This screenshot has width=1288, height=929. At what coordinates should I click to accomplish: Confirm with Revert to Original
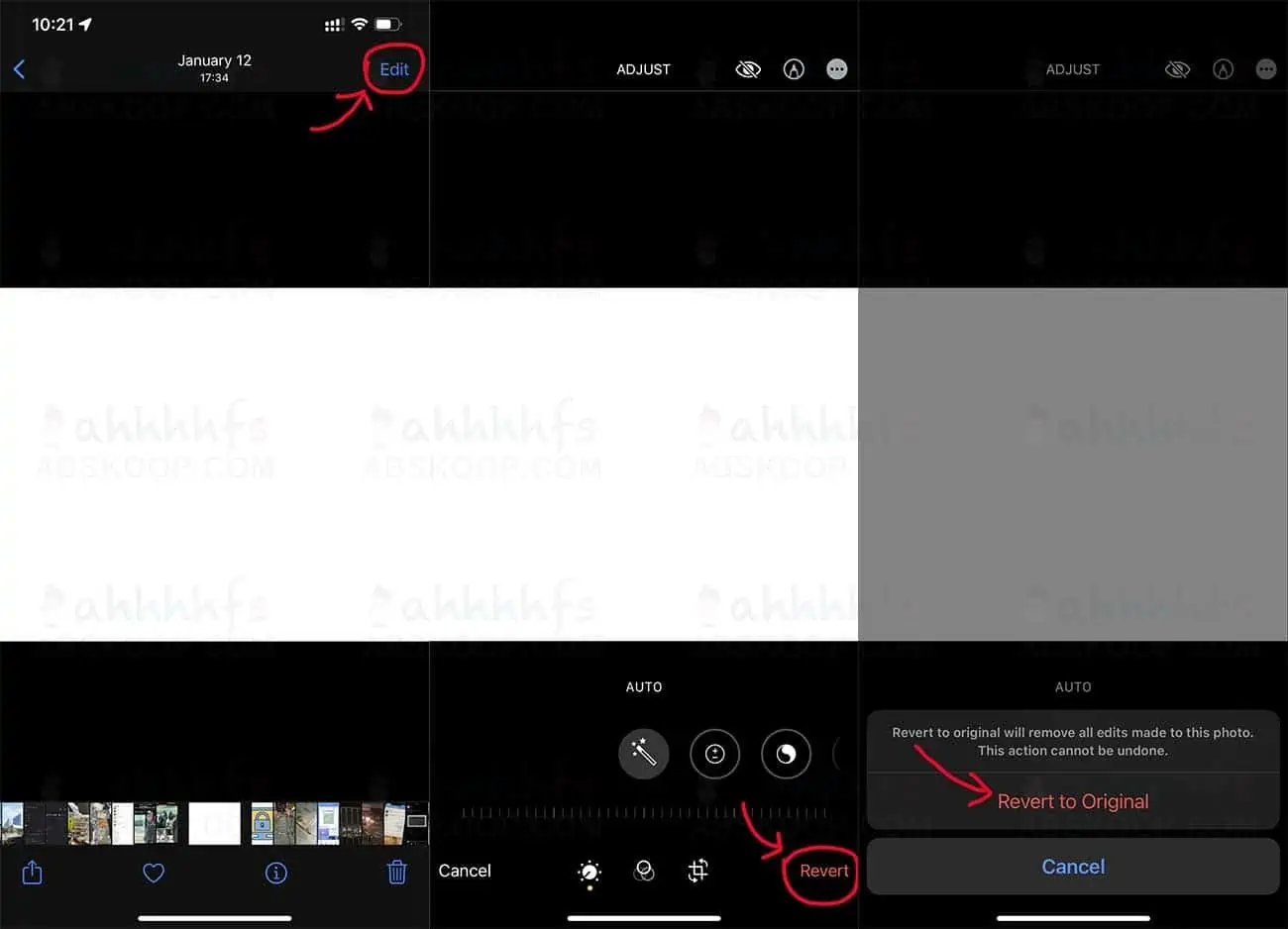[1073, 801]
